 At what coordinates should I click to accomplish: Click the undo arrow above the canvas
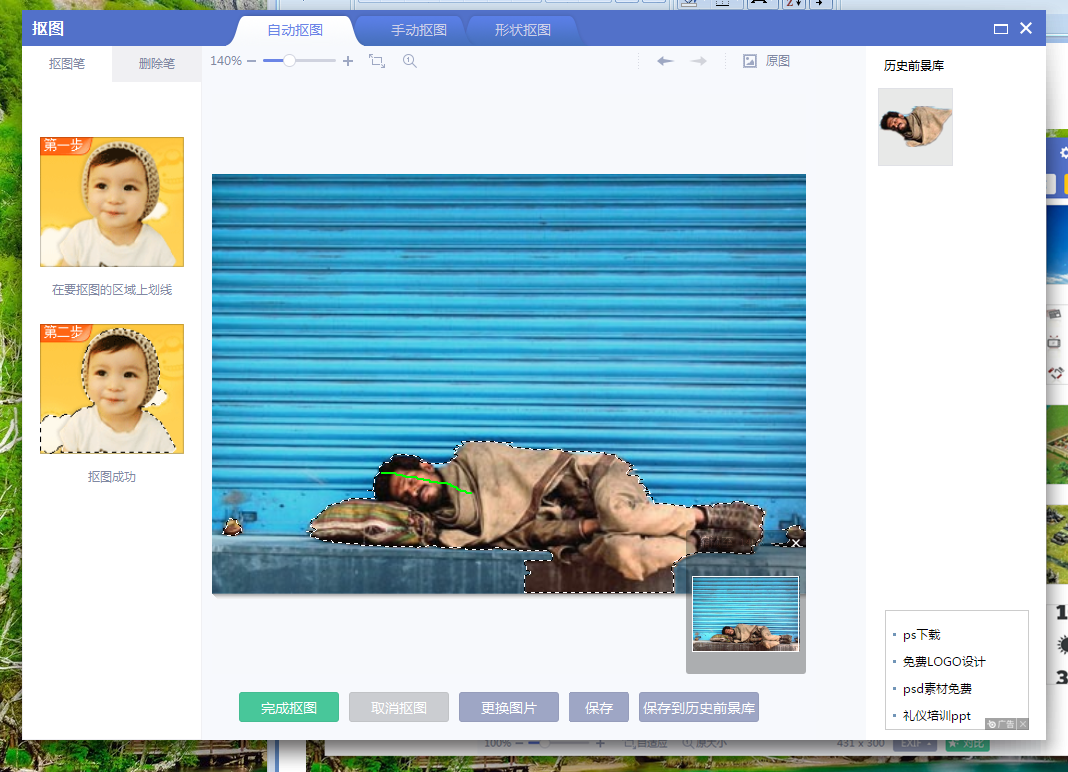[665, 61]
